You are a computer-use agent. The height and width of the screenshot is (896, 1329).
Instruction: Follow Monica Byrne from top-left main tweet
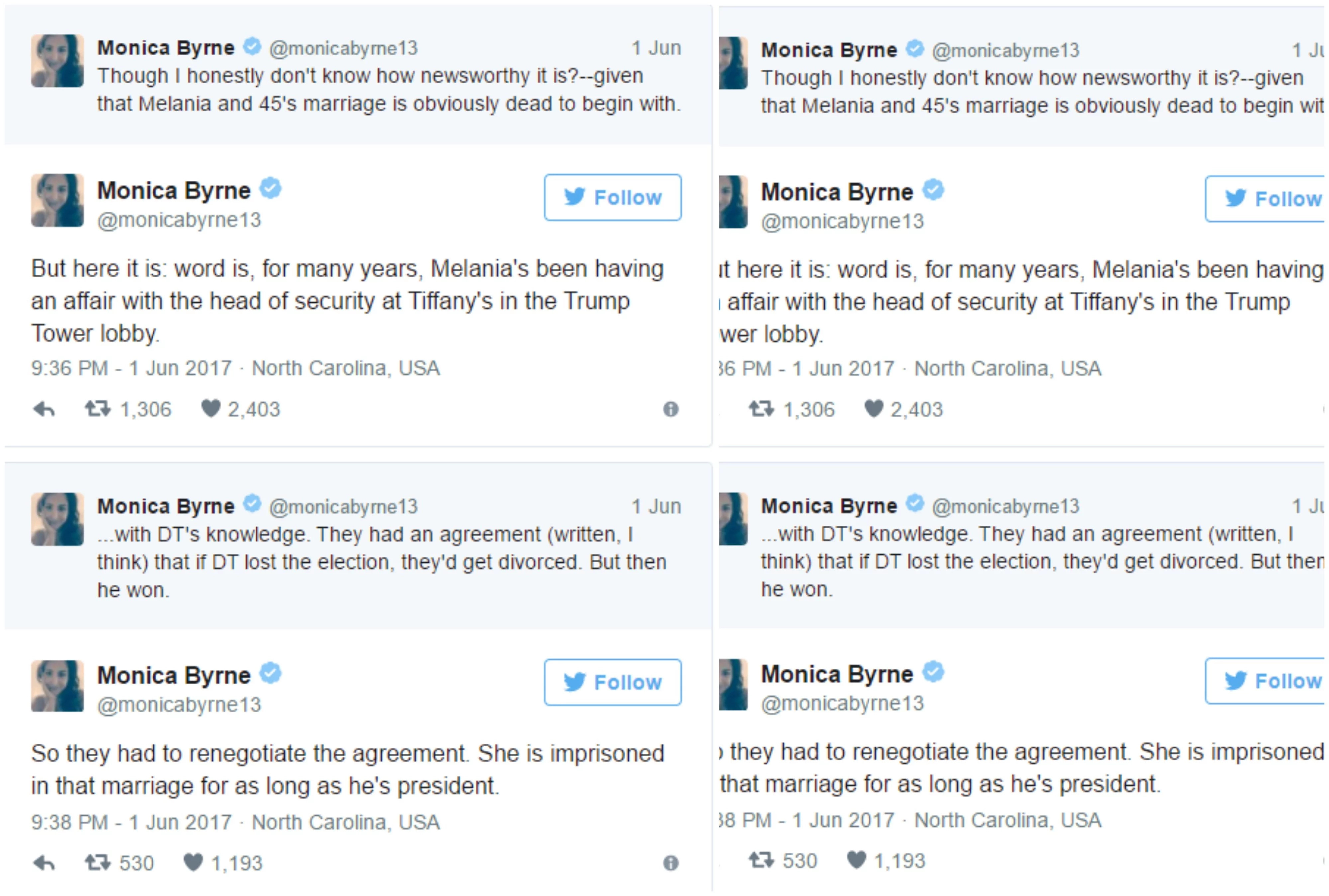click(613, 198)
